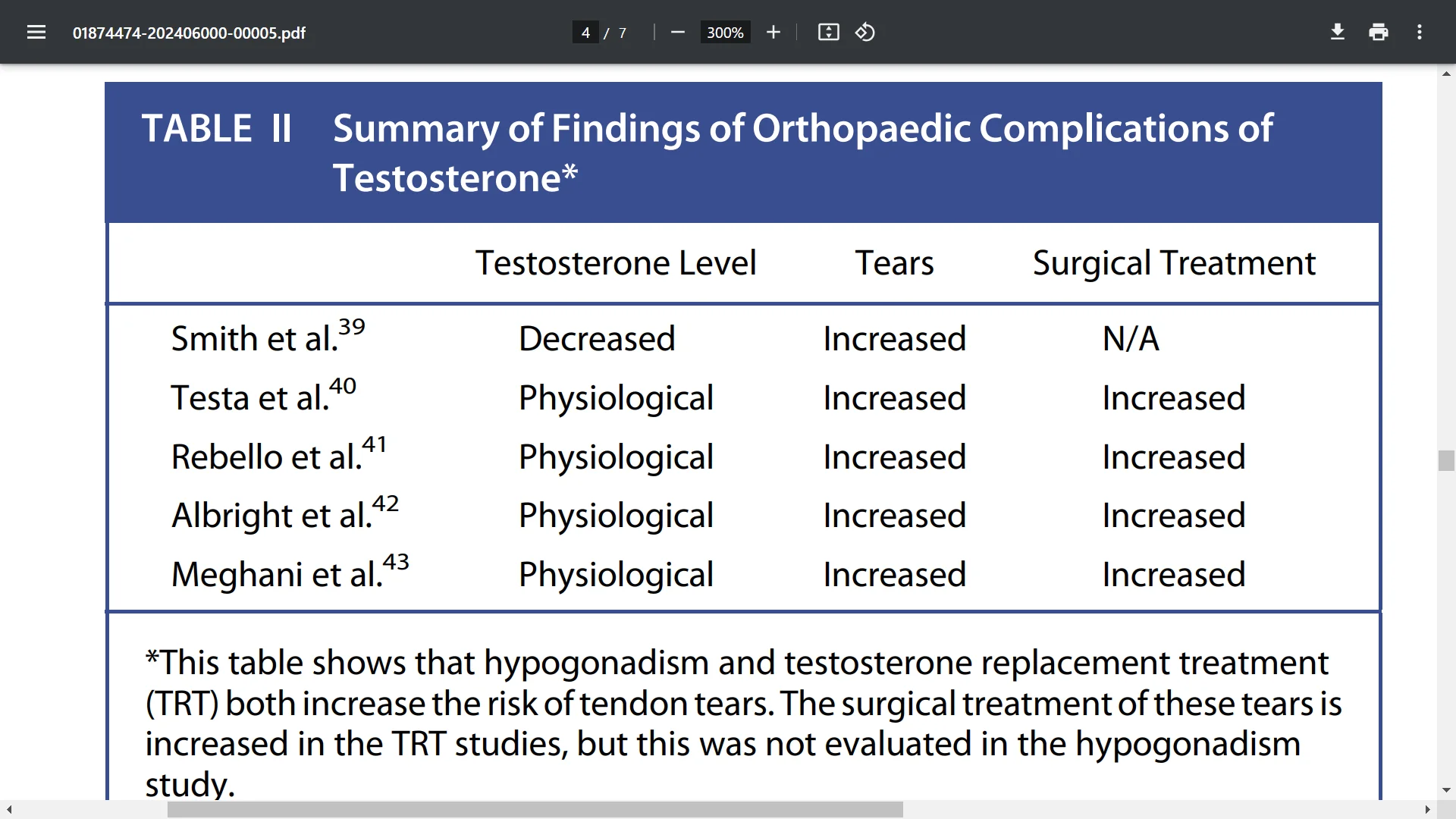Click the scroll right arrow
The height and width of the screenshot is (819, 1456).
1427,810
